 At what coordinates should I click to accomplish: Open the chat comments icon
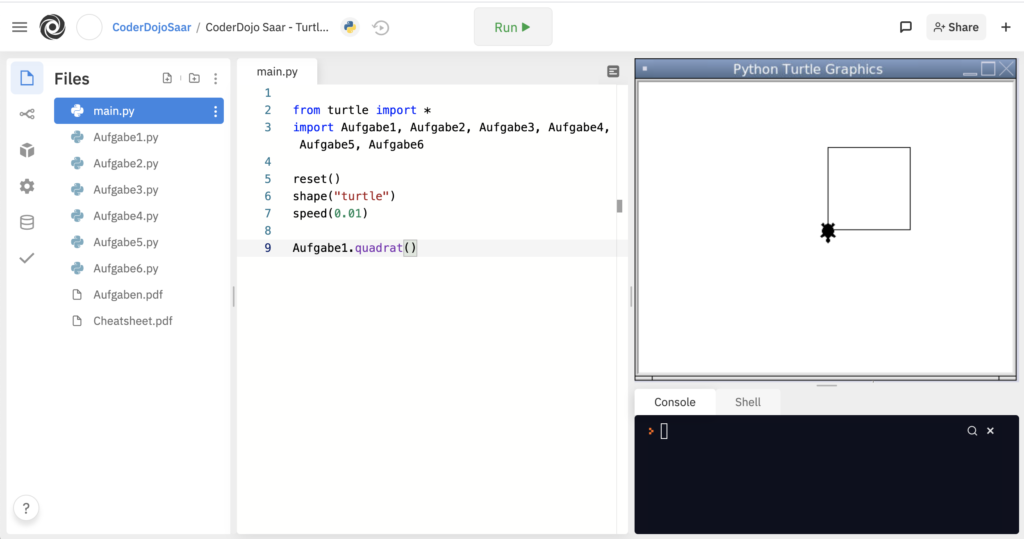tap(905, 27)
